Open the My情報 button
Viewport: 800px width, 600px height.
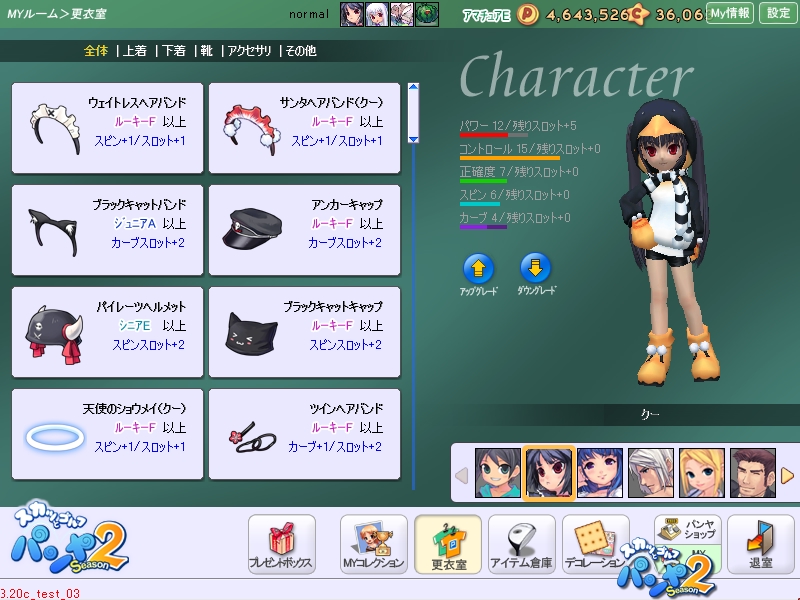(729, 13)
